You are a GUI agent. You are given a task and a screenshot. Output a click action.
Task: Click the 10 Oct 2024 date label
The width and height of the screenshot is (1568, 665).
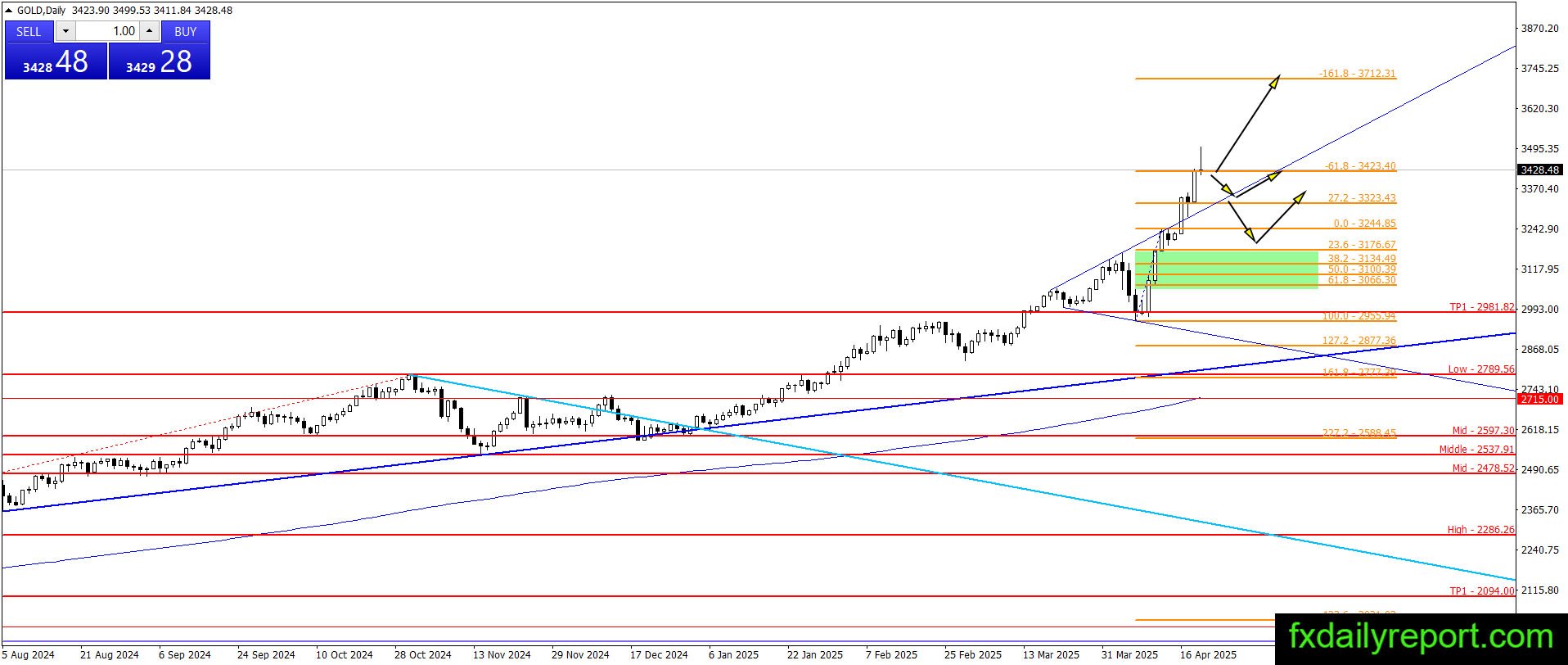point(345,655)
